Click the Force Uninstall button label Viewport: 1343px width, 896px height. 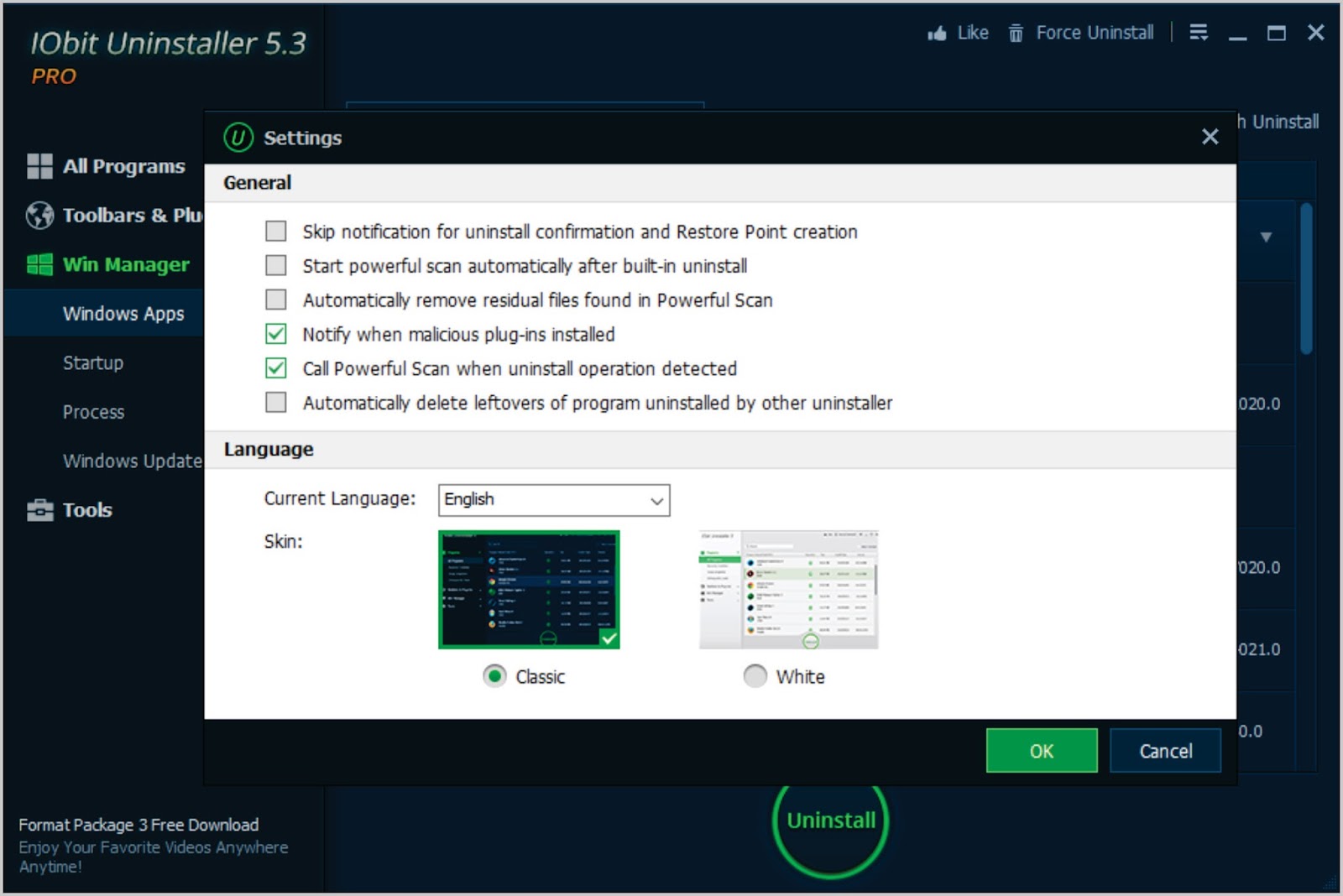[1095, 33]
